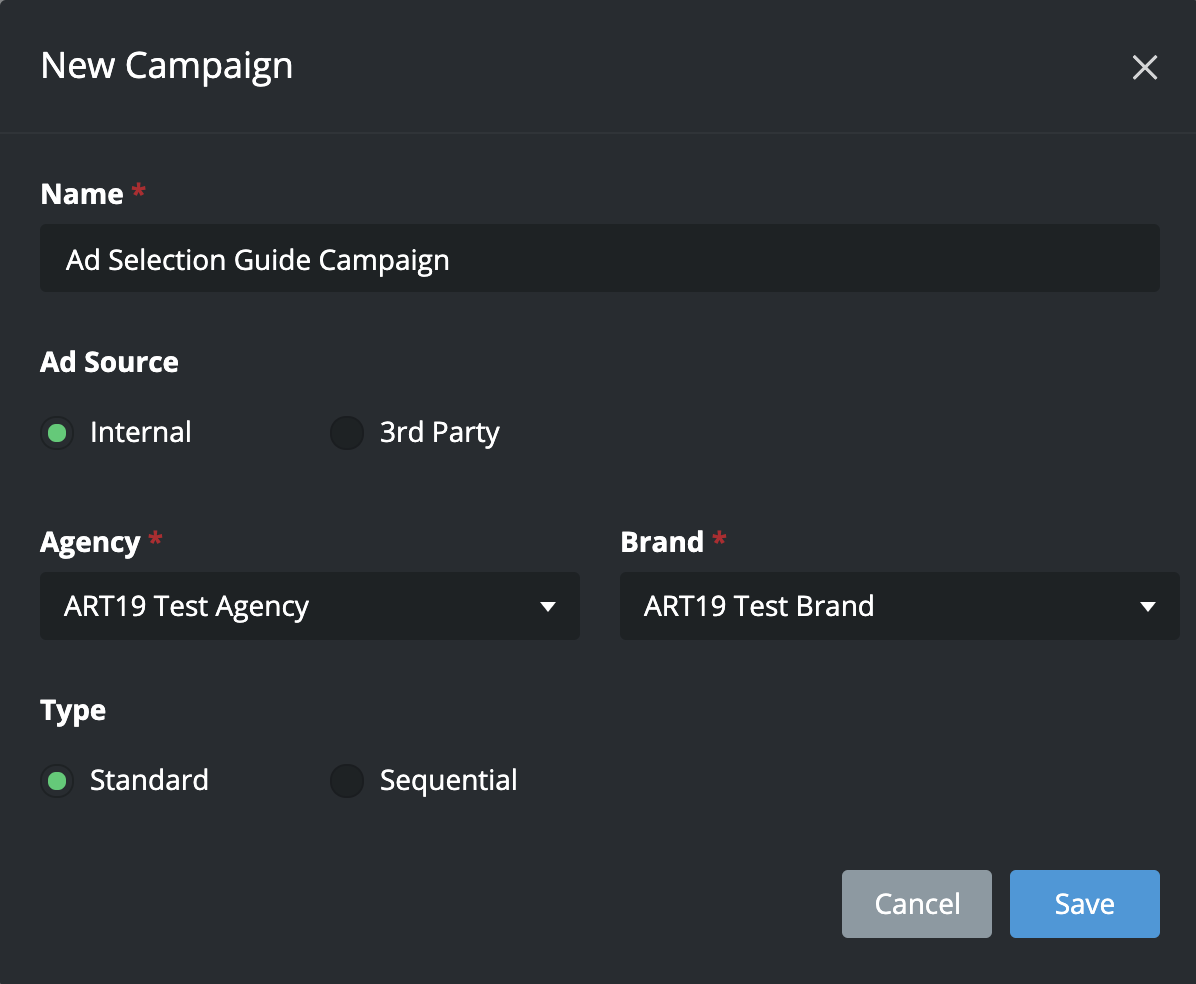Choose the Standard type radio circle

(x=57, y=781)
